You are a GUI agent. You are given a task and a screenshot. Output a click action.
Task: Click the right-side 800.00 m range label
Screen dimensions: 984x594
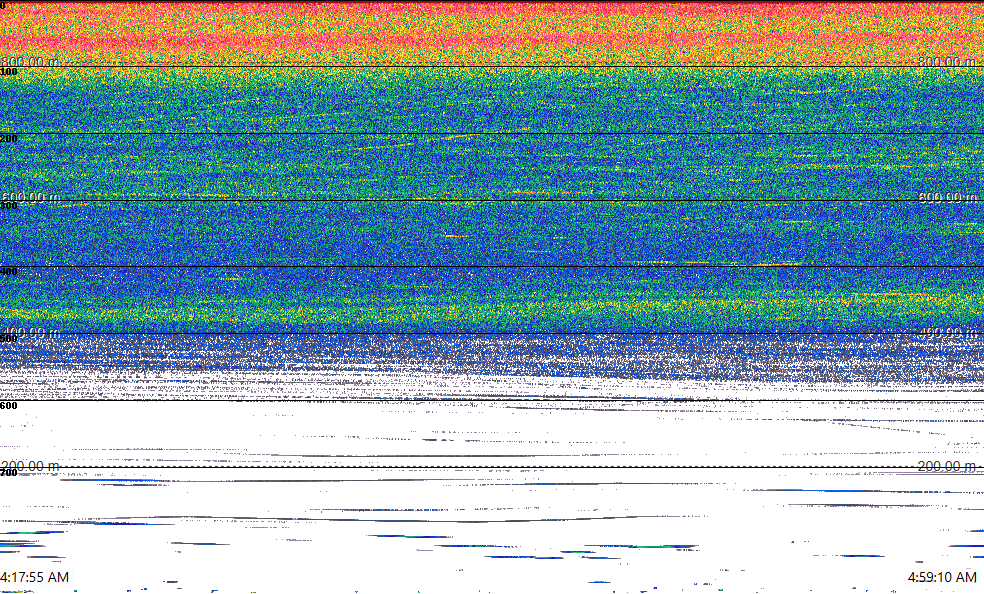point(948,61)
